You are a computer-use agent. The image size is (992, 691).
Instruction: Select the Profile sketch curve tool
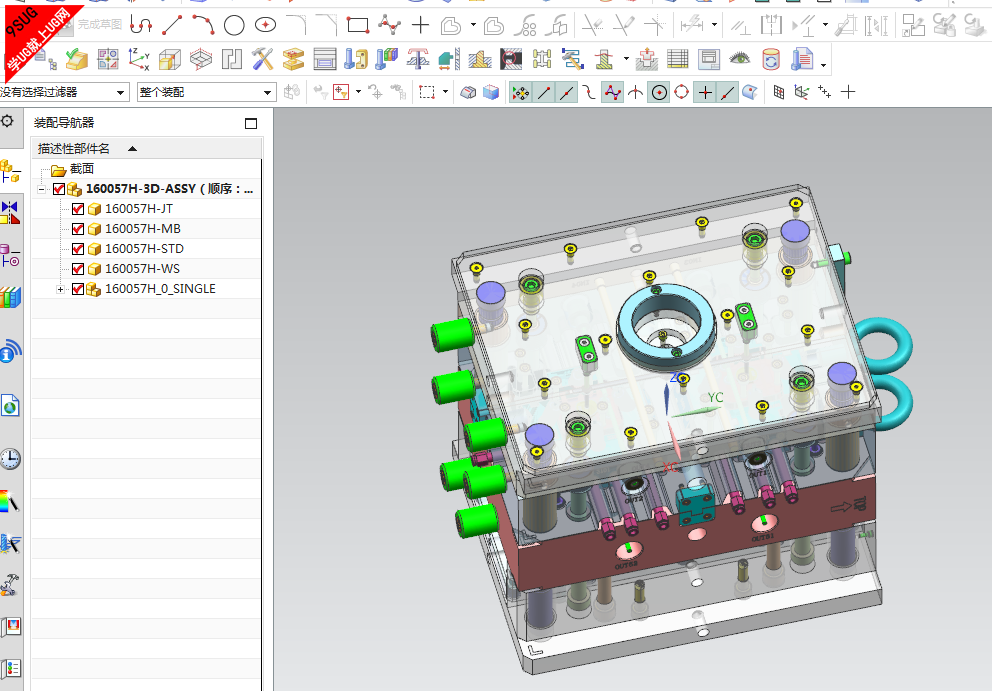tap(140, 25)
